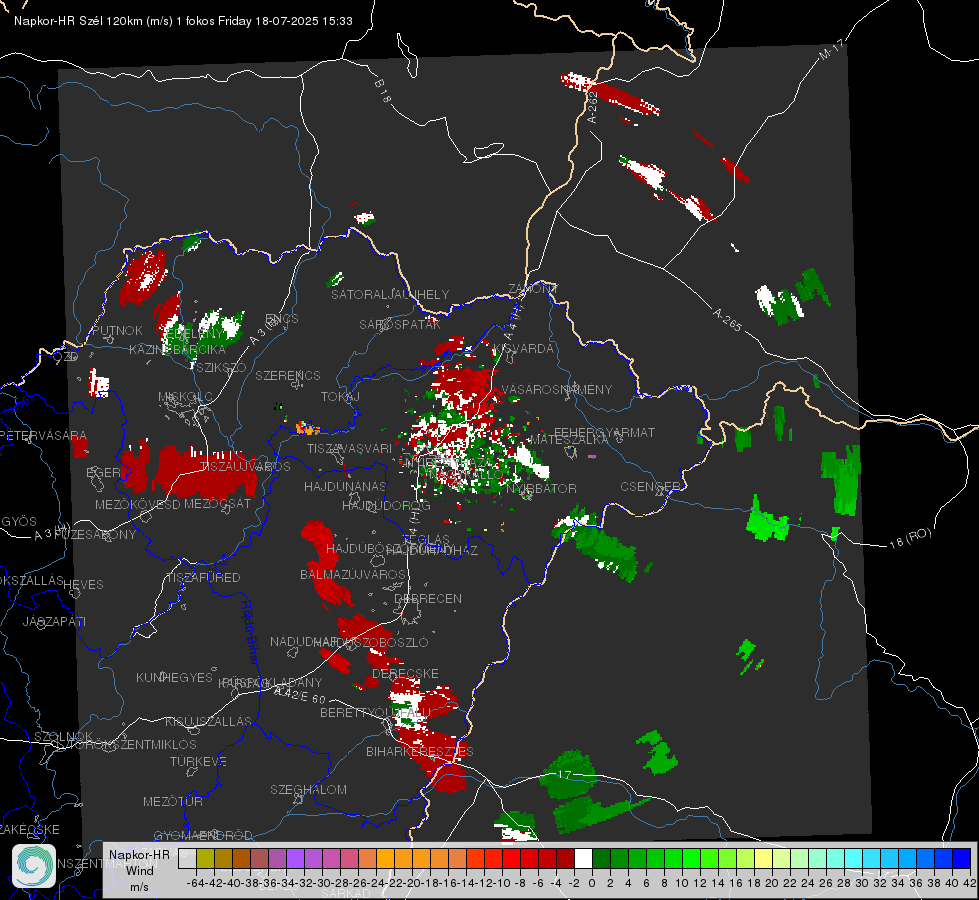979x900 pixels.
Task: Click the legend title 'Napkor-HR Wind m/s'
Action: (x=139, y=870)
